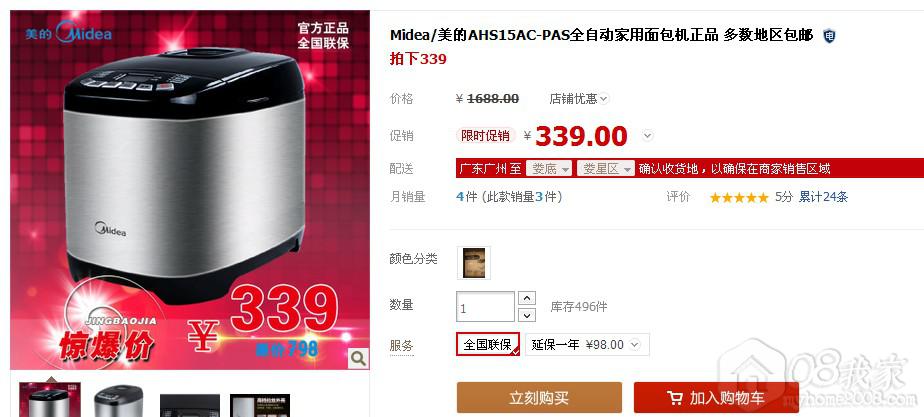Open the 累计24条 reviews link

pos(823,197)
